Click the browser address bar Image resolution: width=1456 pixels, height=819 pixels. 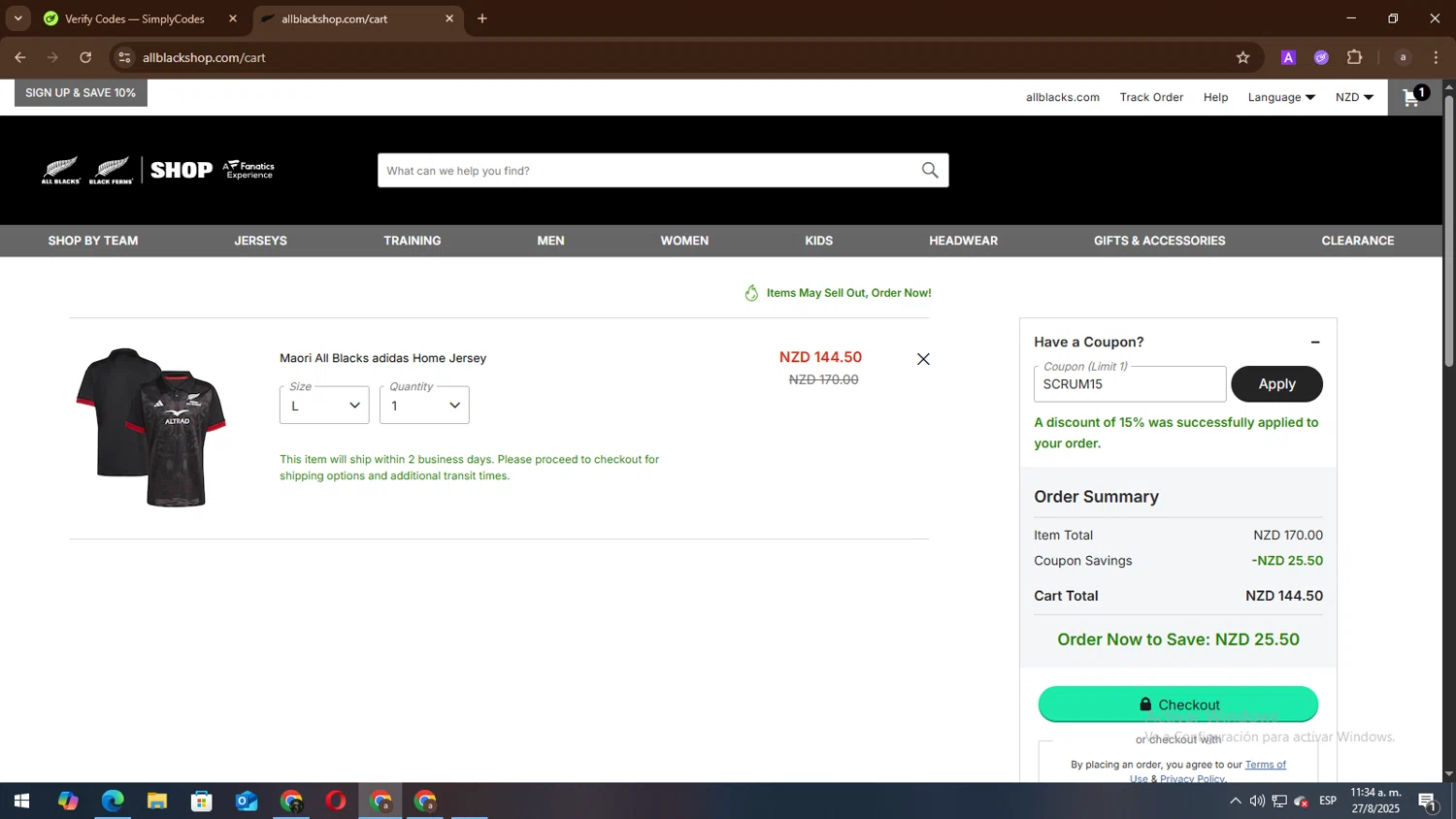679,57
